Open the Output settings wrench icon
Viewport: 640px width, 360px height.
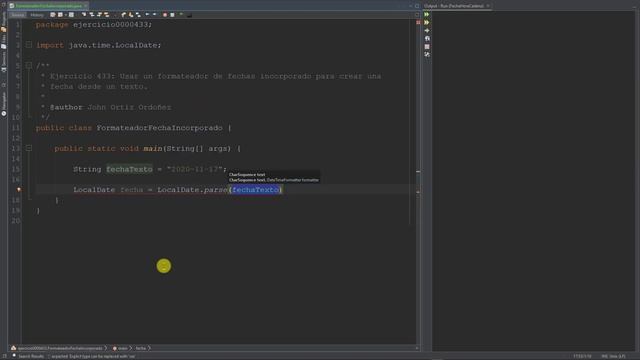427,54
